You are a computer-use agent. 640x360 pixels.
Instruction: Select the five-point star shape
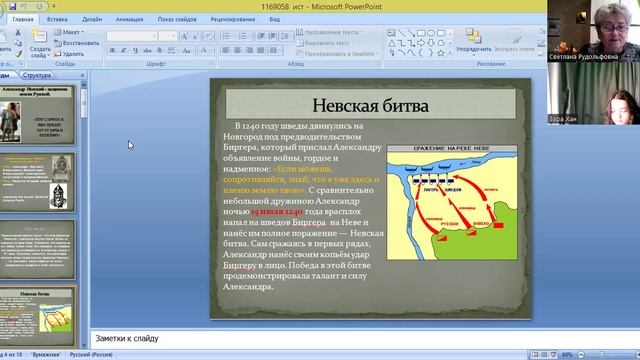coord(441,53)
